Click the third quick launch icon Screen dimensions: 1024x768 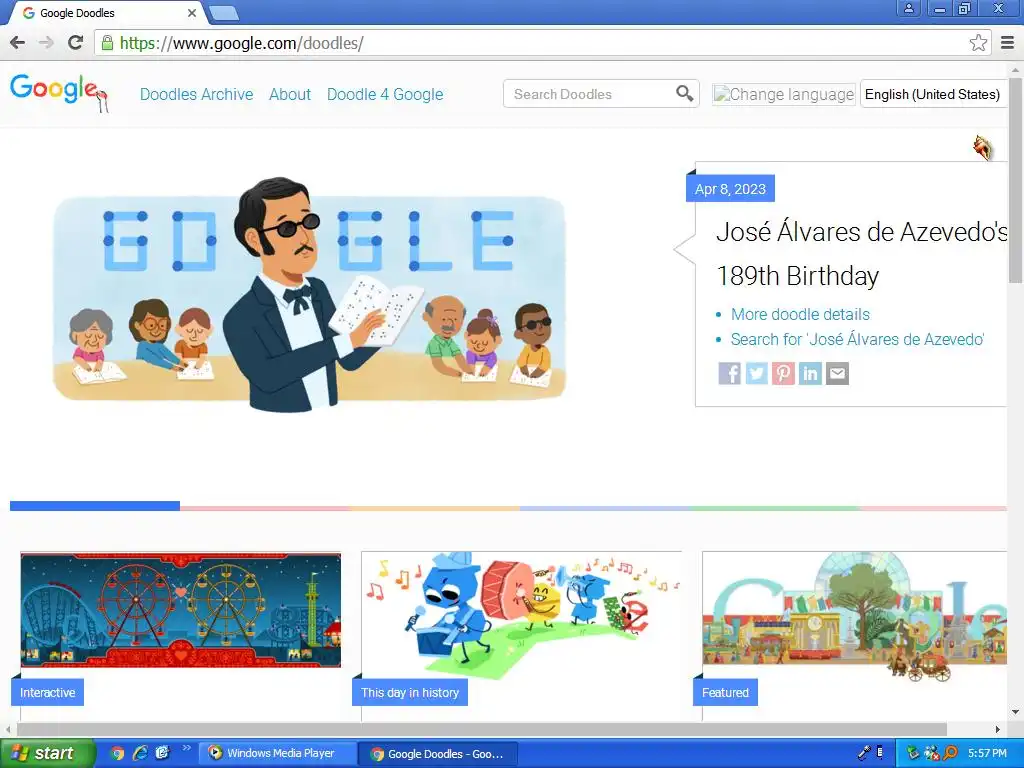coord(163,754)
